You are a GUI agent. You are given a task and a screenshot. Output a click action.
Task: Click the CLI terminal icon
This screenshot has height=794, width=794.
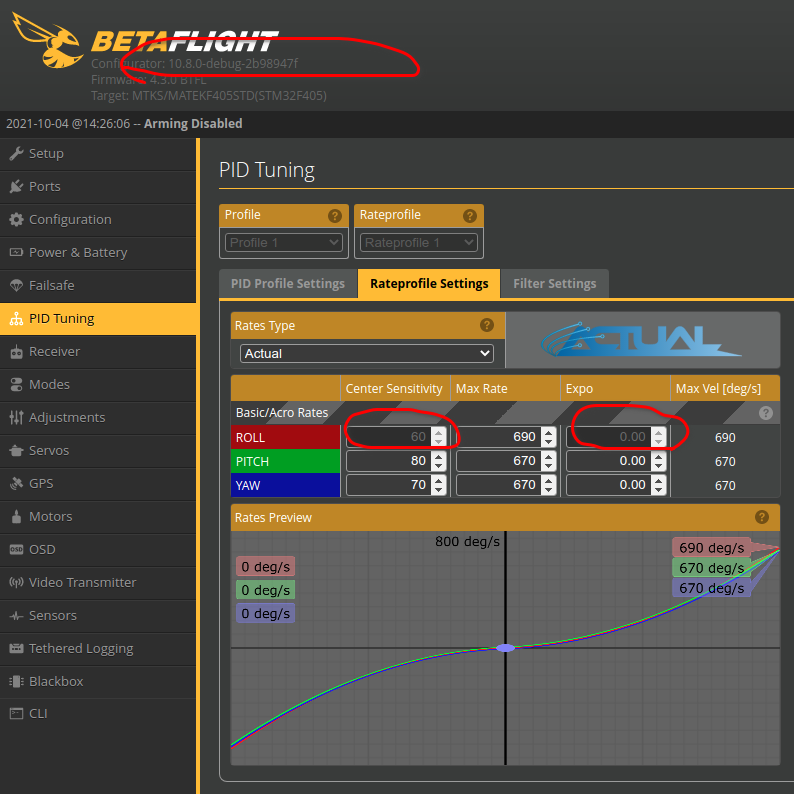click(16, 713)
